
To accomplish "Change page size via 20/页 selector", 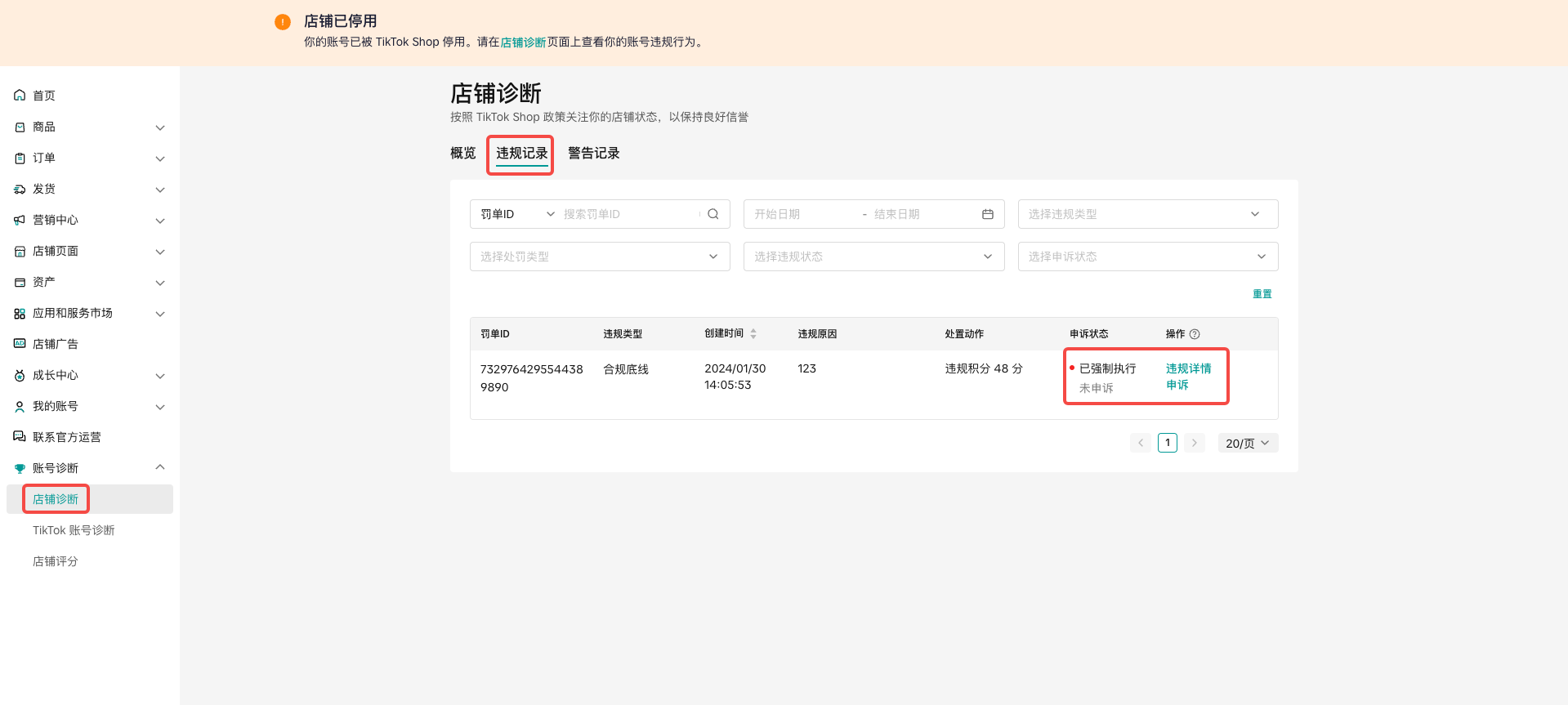I will [1247, 443].
